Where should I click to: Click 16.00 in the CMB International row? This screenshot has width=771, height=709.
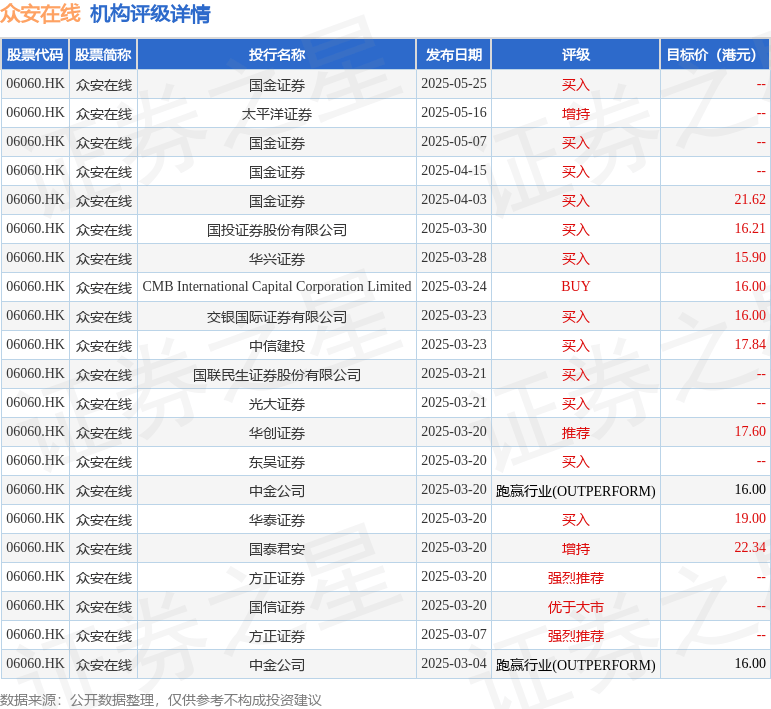click(x=750, y=287)
